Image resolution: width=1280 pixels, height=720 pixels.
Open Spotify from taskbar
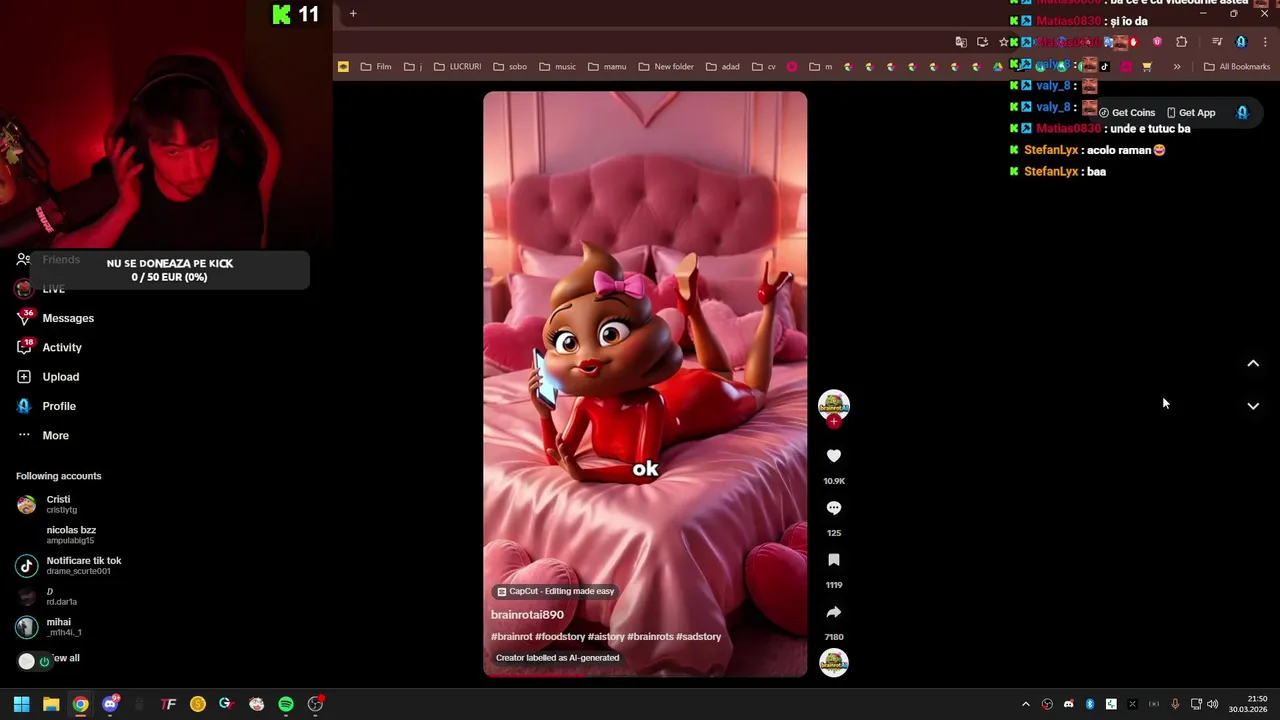coord(286,704)
